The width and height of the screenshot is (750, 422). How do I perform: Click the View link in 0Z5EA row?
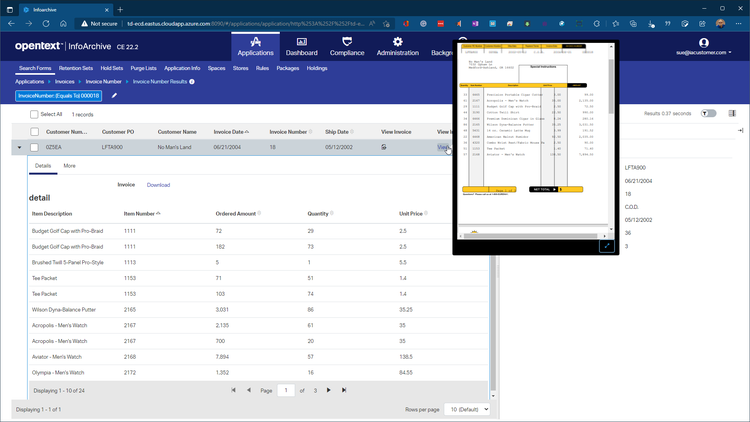443,147
